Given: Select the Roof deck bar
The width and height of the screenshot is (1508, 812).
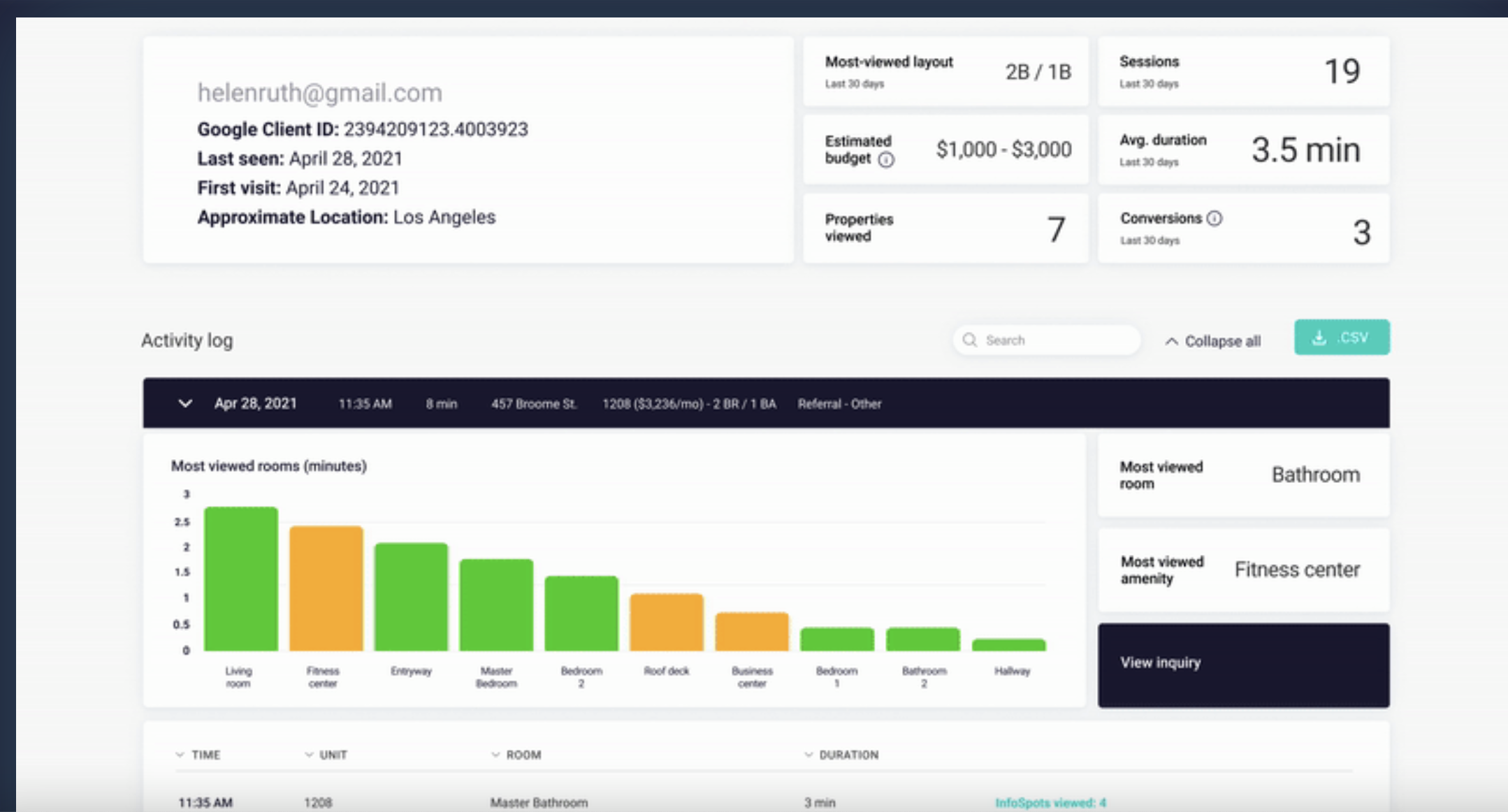Looking at the screenshot, I should click(x=666, y=623).
